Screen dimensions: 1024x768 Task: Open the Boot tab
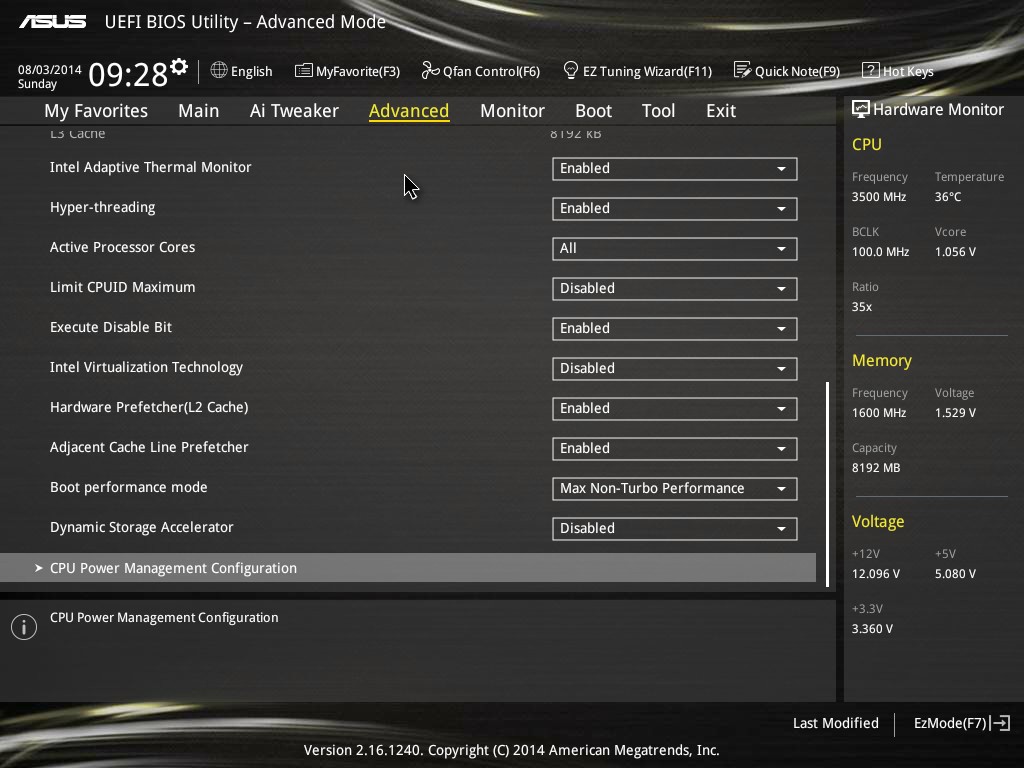pos(593,111)
